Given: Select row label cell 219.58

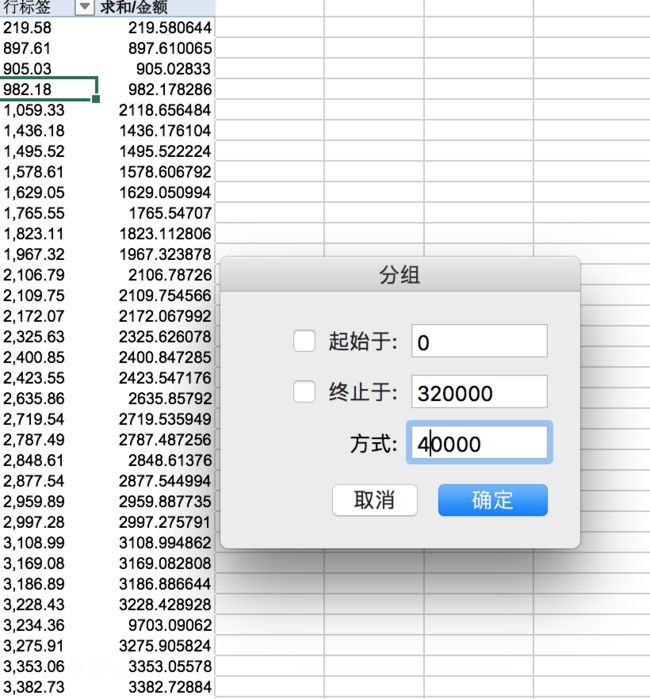Looking at the screenshot, I should [x=49, y=28].
